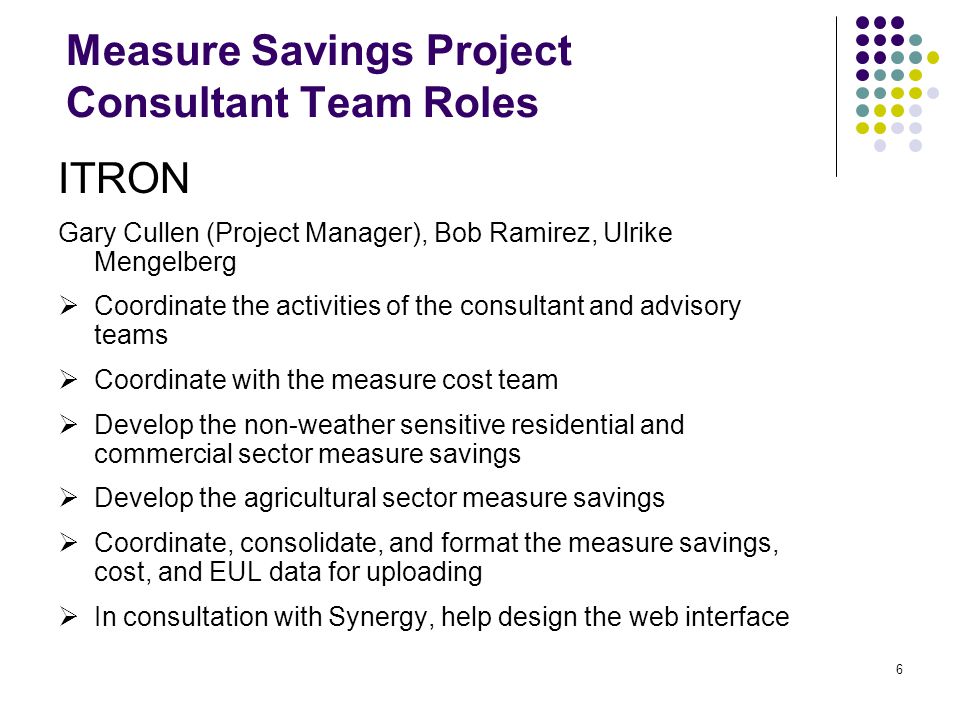This screenshot has width=960, height=720.
Task: Click the arrow bullet before 'In consultation with Synergy'
Action: [69, 617]
